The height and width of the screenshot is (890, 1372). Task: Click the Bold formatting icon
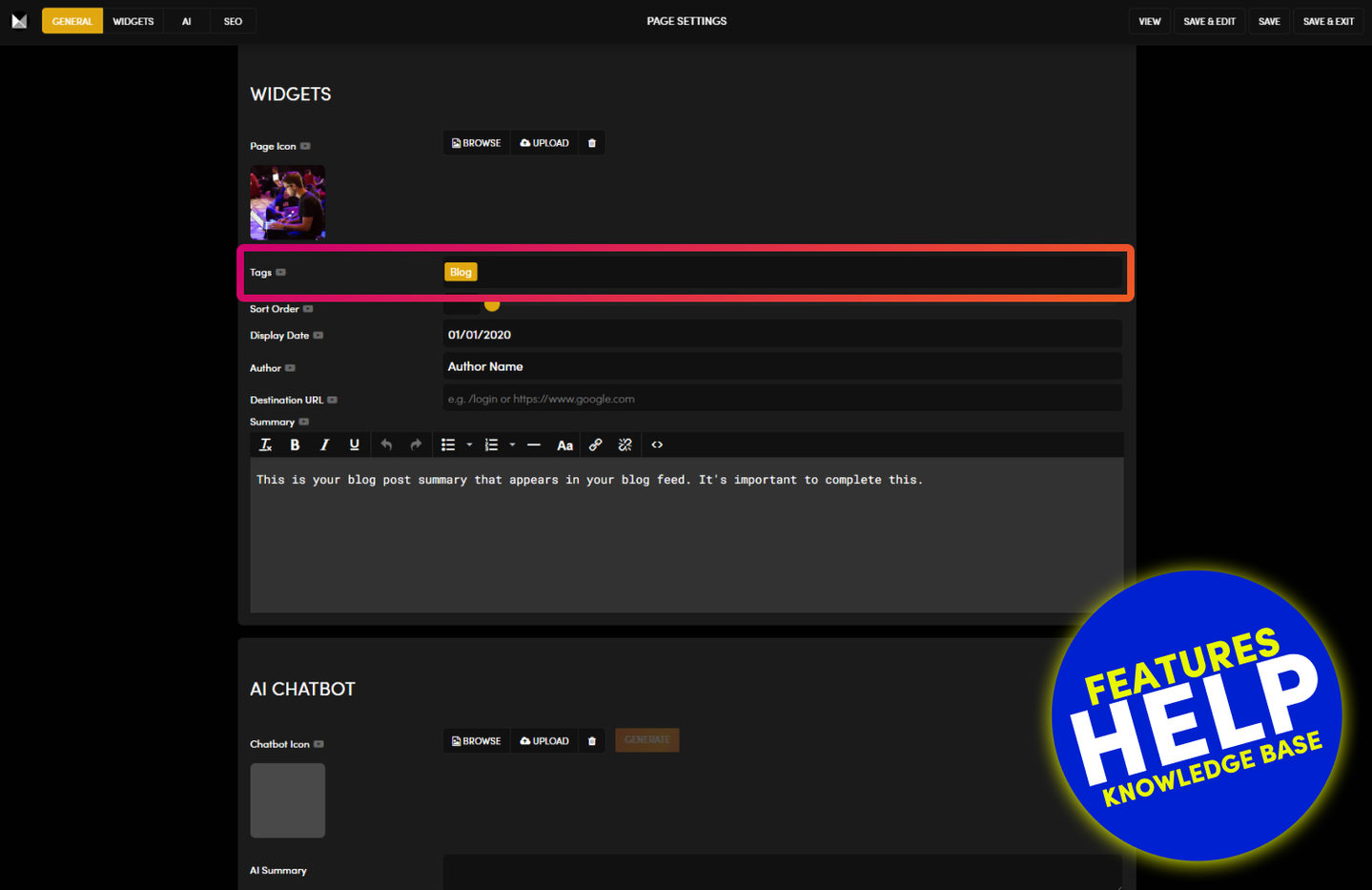pyautogui.click(x=295, y=445)
